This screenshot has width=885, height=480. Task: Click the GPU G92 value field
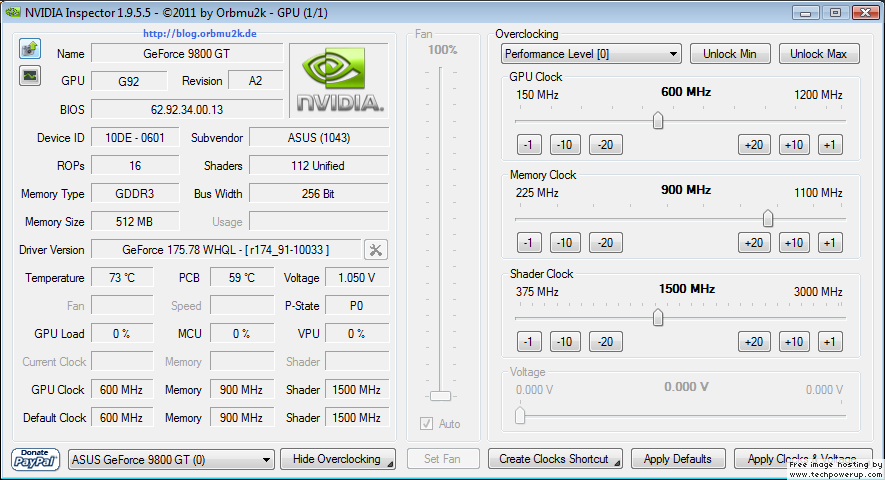pos(129,81)
